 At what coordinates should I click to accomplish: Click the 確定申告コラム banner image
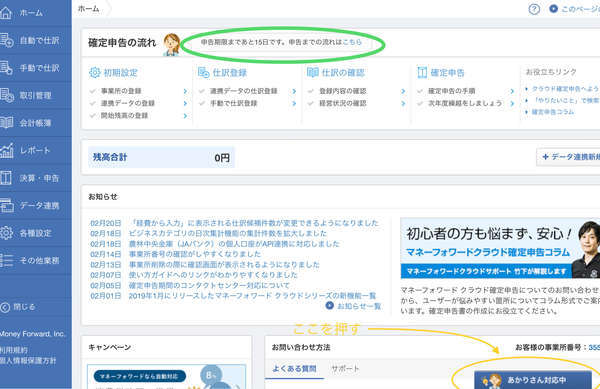(500, 248)
